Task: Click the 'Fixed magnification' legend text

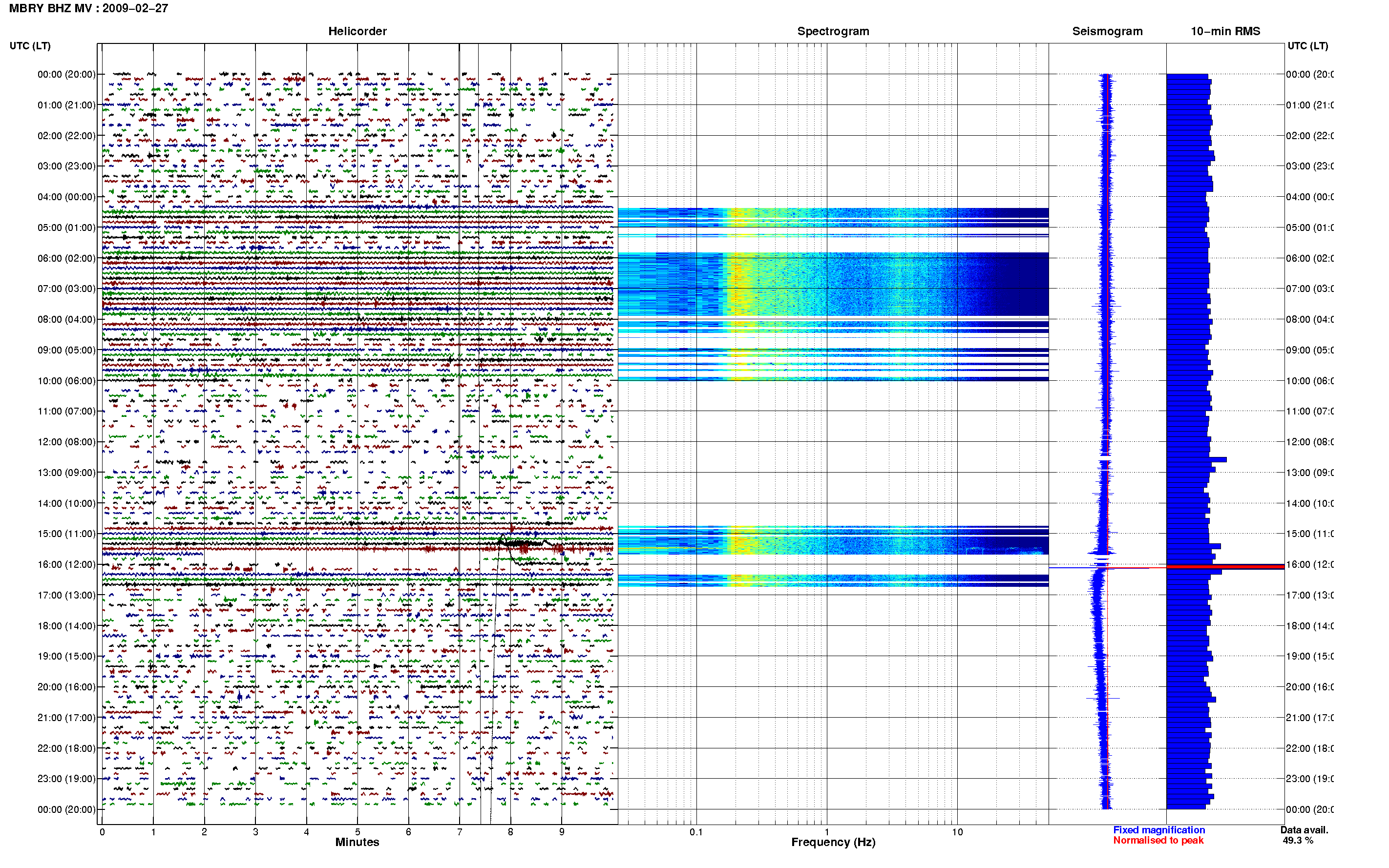Action: [1159, 830]
